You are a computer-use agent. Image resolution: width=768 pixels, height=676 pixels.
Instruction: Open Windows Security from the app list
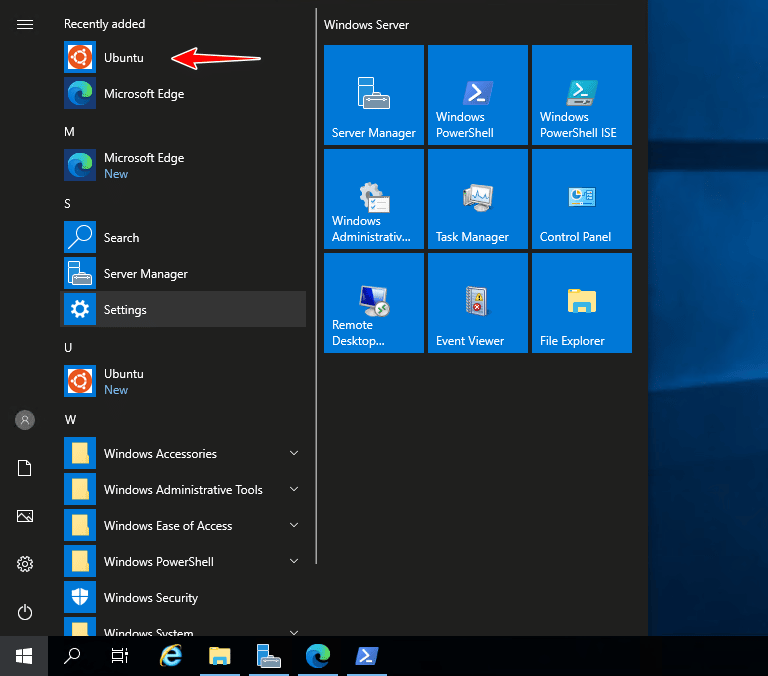(x=183, y=597)
